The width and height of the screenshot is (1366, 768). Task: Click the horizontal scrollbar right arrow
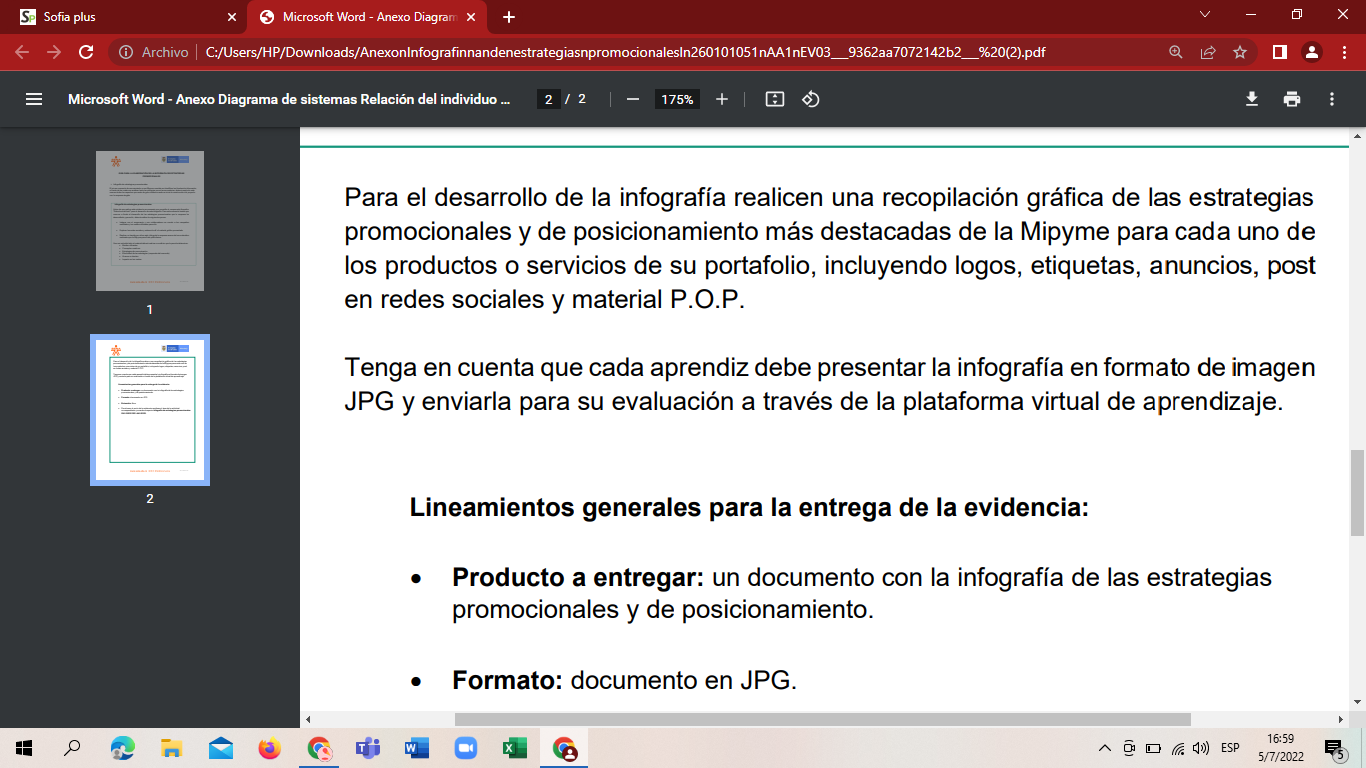pos(1340,719)
